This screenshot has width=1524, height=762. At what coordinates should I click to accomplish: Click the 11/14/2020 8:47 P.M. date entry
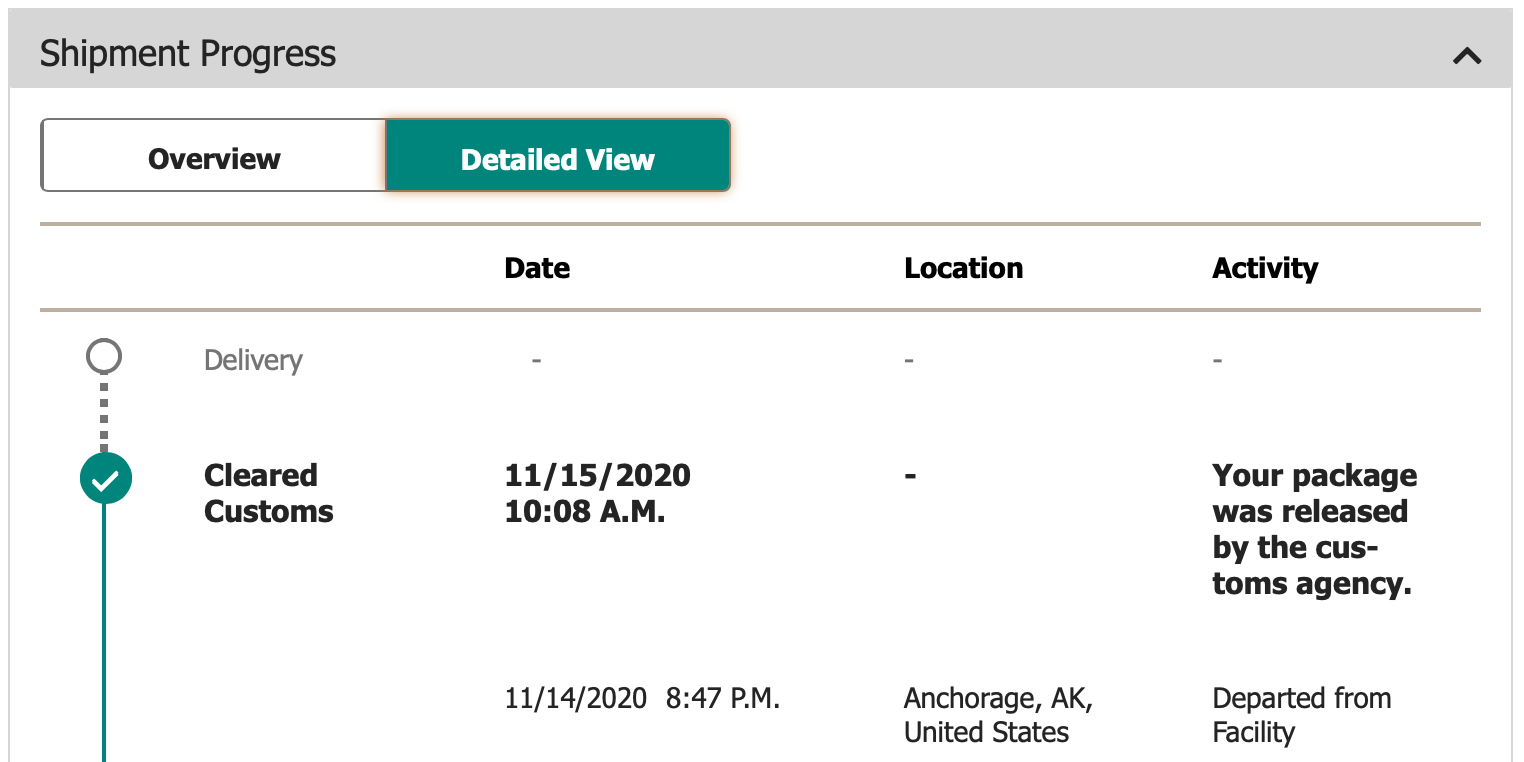[642, 698]
